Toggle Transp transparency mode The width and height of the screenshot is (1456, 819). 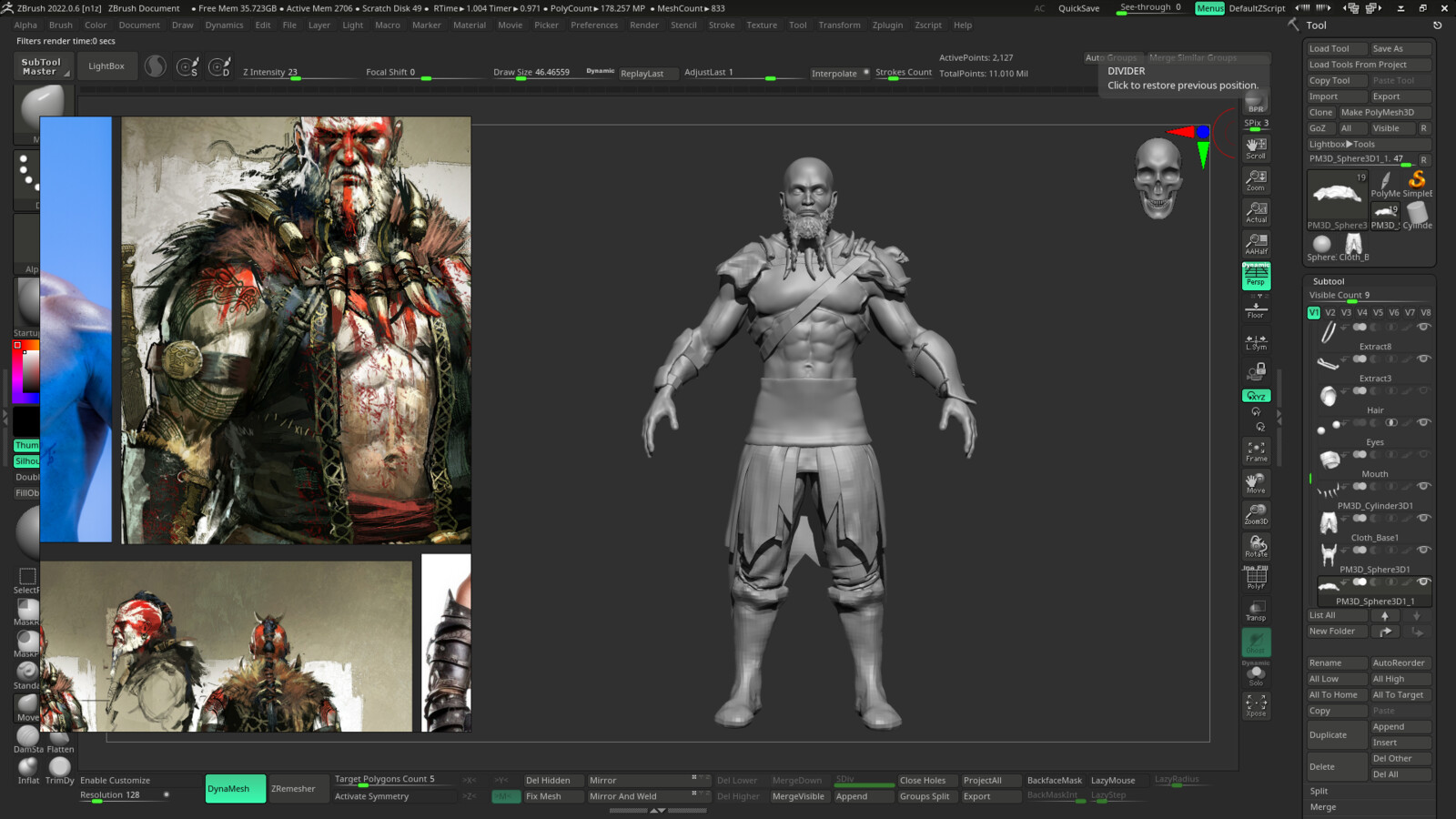click(1256, 611)
